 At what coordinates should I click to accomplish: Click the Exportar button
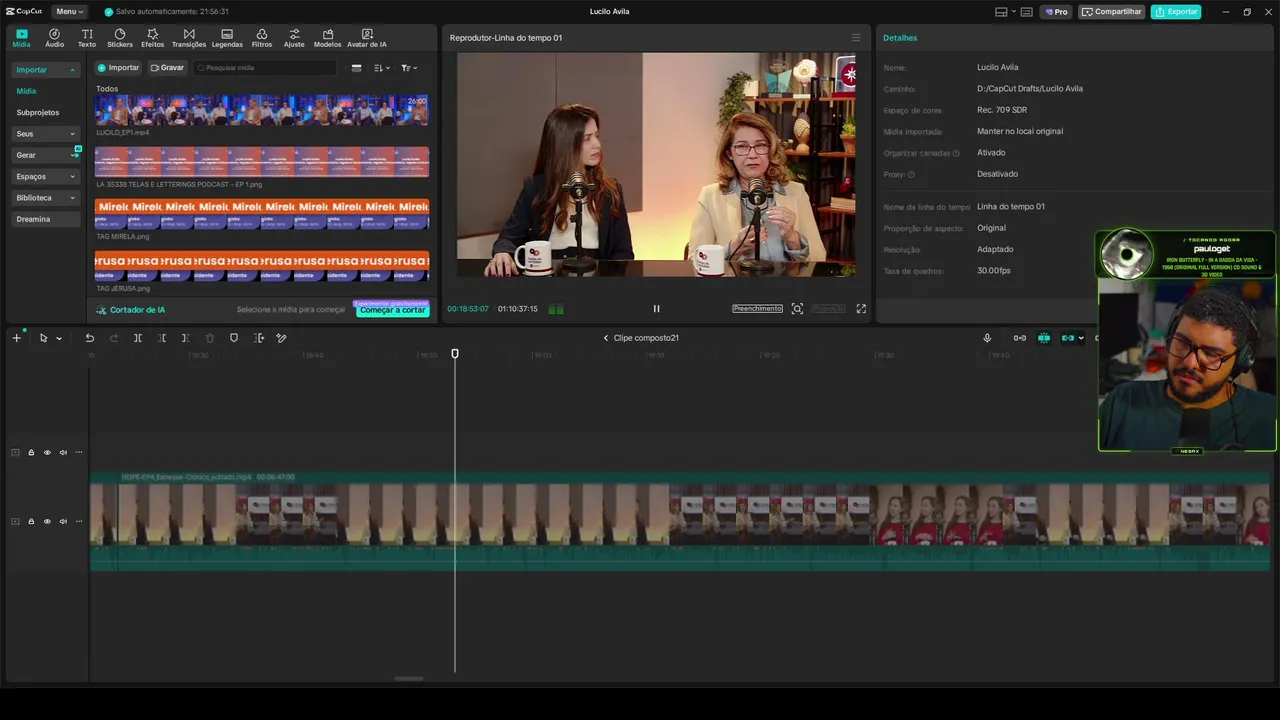click(1176, 12)
